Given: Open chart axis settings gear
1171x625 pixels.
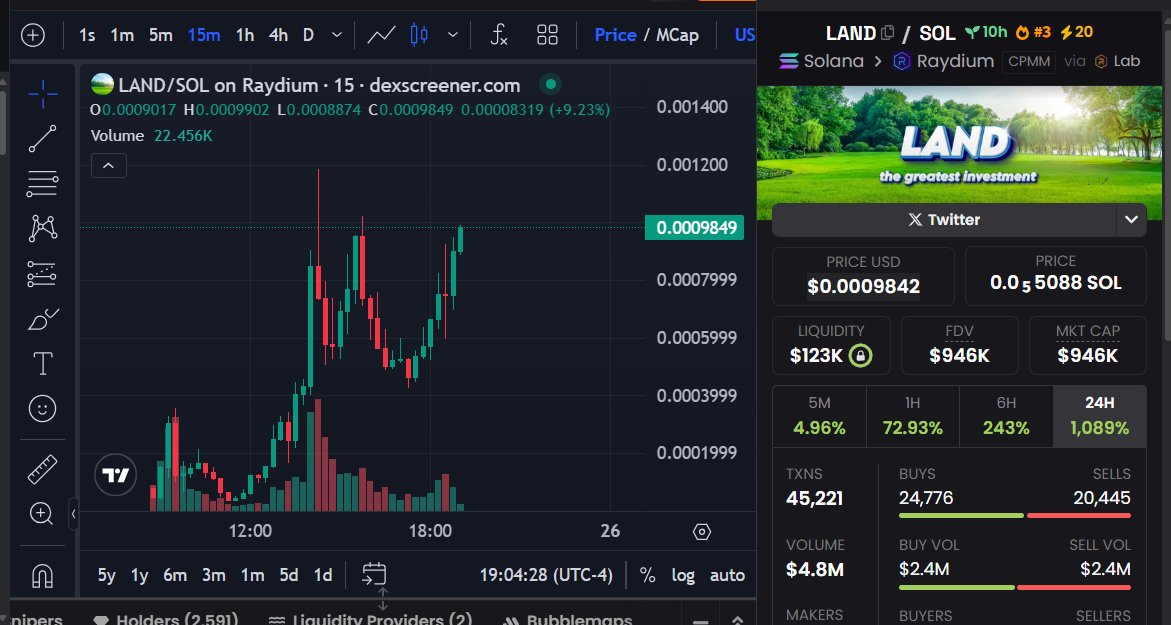Looking at the screenshot, I should pyautogui.click(x=701, y=532).
